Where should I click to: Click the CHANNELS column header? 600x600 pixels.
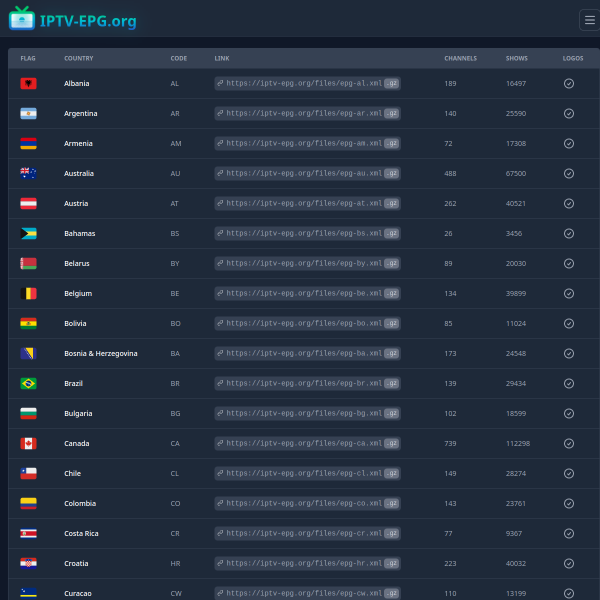(461, 58)
